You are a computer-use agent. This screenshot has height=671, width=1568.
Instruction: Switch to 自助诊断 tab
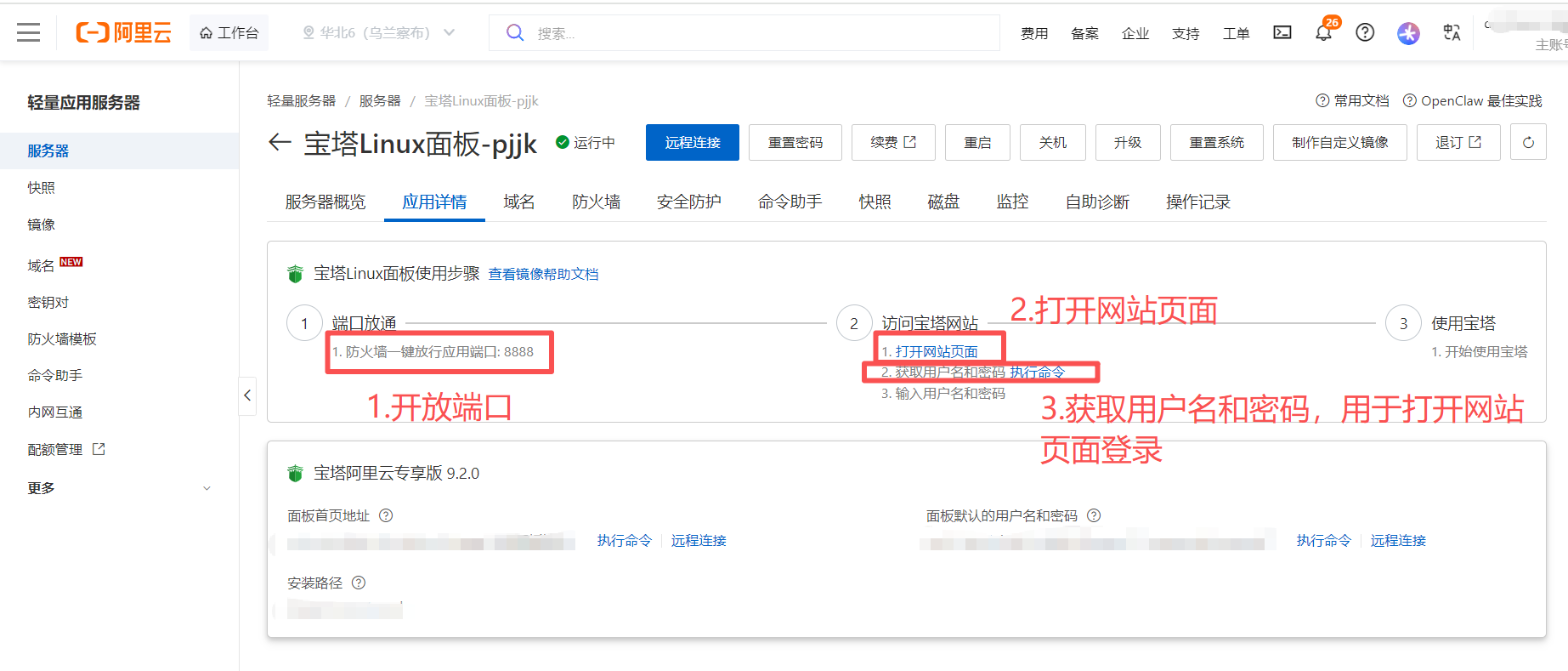click(1097, 202)
